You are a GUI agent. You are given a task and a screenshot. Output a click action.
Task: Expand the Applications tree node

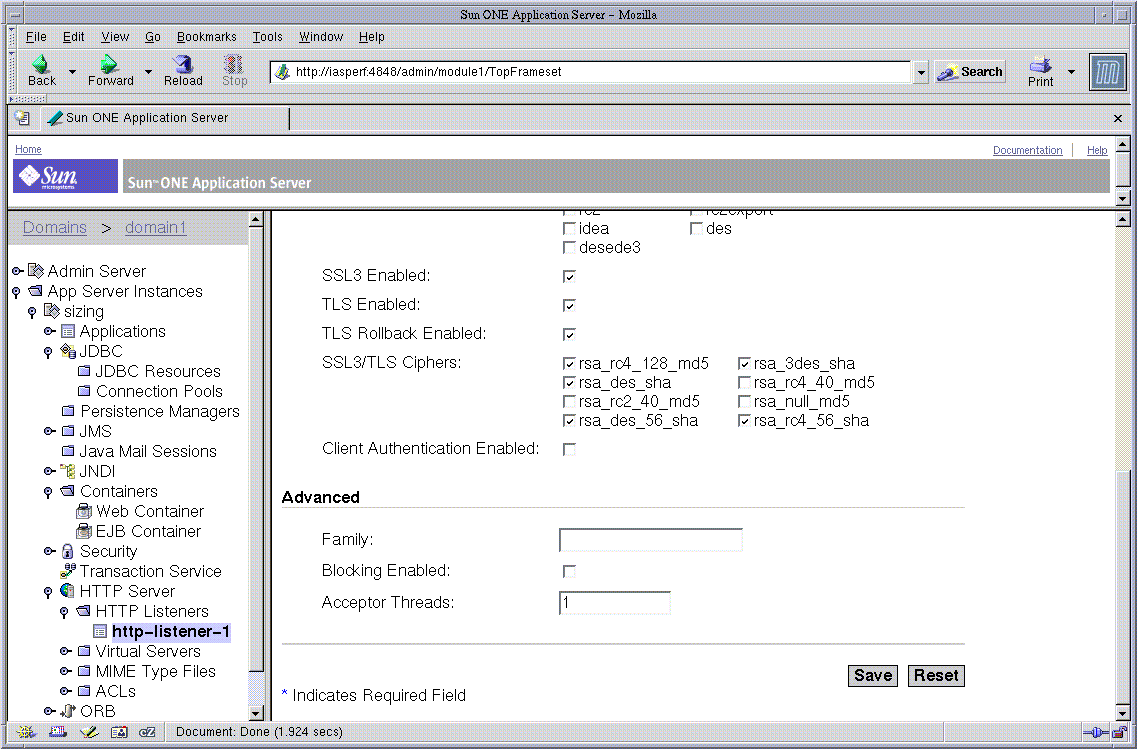(x=49, y=331)
